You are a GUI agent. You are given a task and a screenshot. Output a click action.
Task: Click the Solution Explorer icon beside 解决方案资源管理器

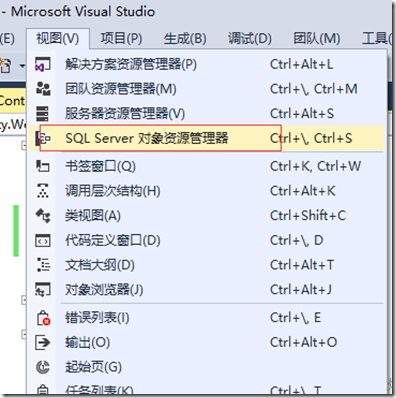coord(43,64)
